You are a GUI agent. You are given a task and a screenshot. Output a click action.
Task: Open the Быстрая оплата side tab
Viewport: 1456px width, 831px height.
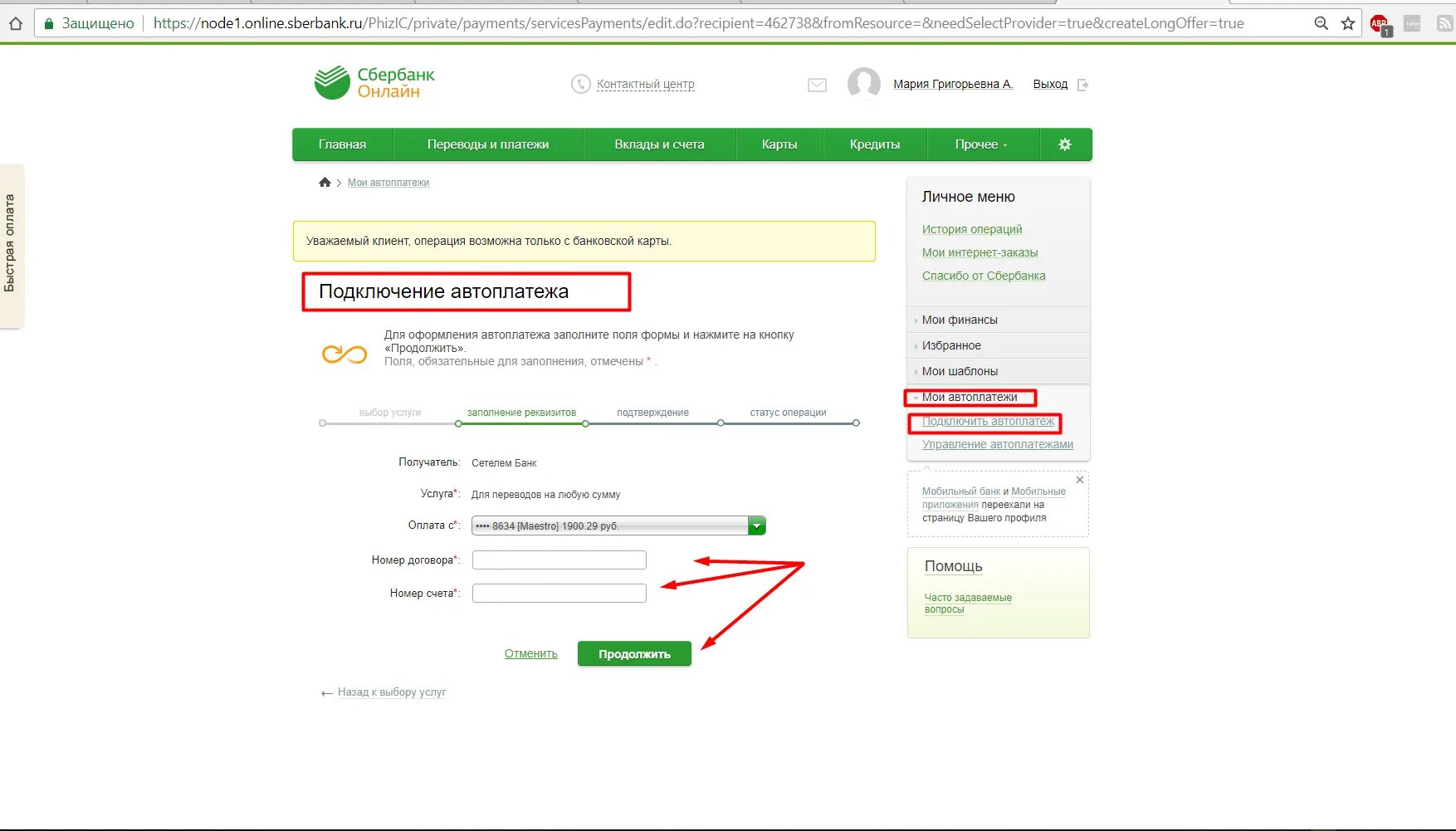[x=12, y=246]
